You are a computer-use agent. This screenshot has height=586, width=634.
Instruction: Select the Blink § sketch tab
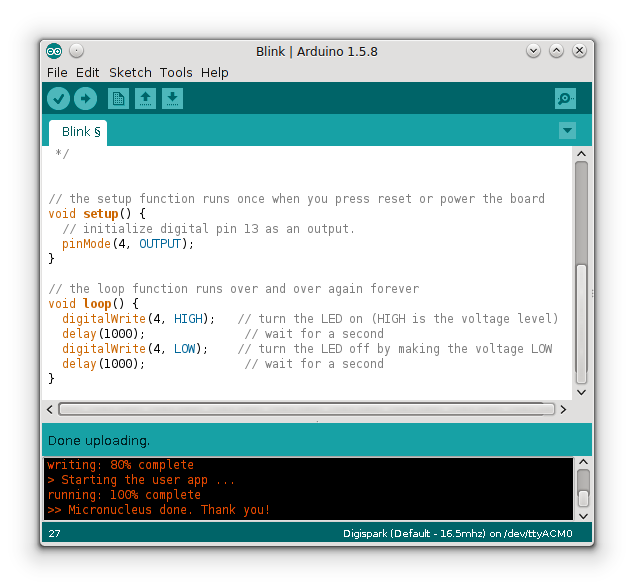[78, 132]
